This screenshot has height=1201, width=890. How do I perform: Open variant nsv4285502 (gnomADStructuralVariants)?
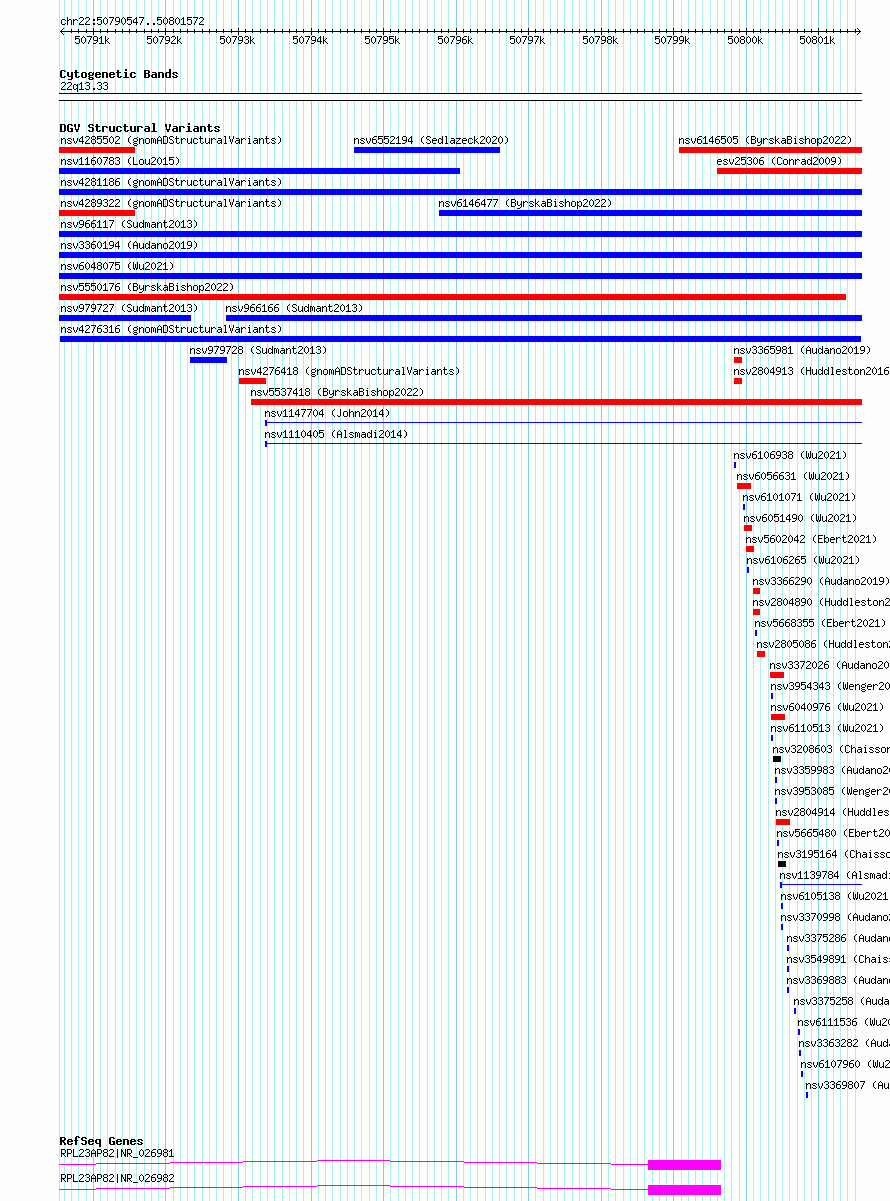(x=171, y=140)
